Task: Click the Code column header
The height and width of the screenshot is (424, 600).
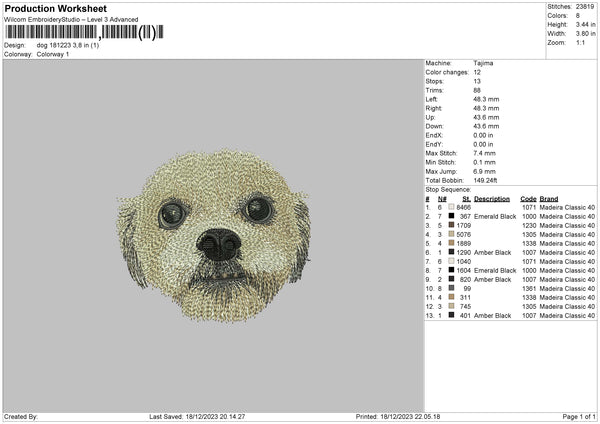Action: coord(529,198)
